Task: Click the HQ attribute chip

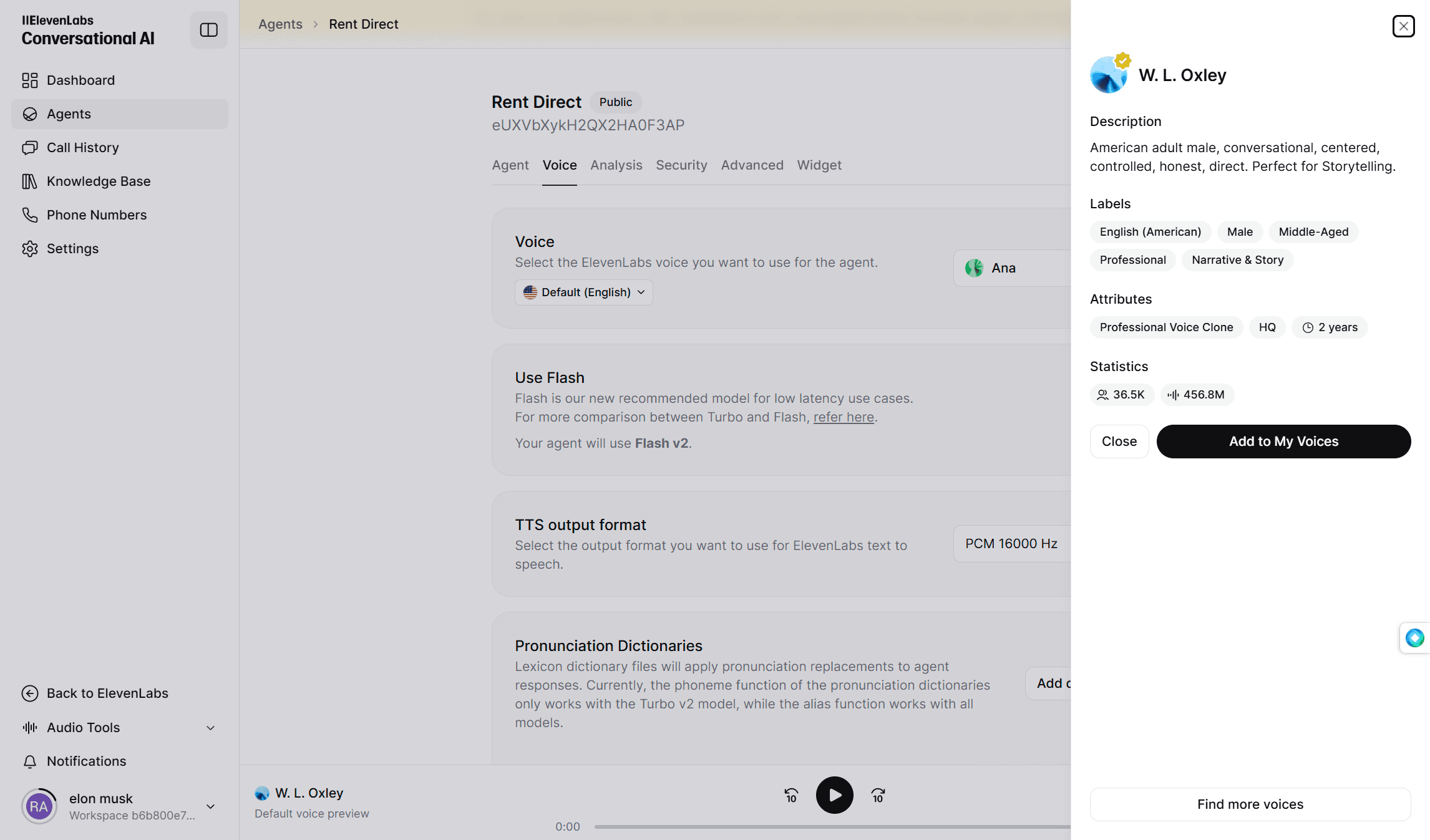Action: [x=1267, y=327]
